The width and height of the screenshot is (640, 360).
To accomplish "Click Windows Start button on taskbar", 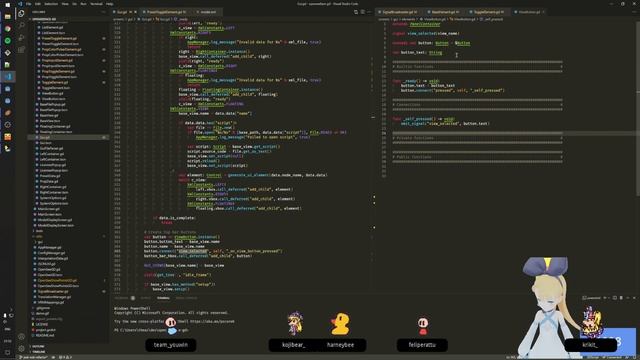I will coord(7,5).
